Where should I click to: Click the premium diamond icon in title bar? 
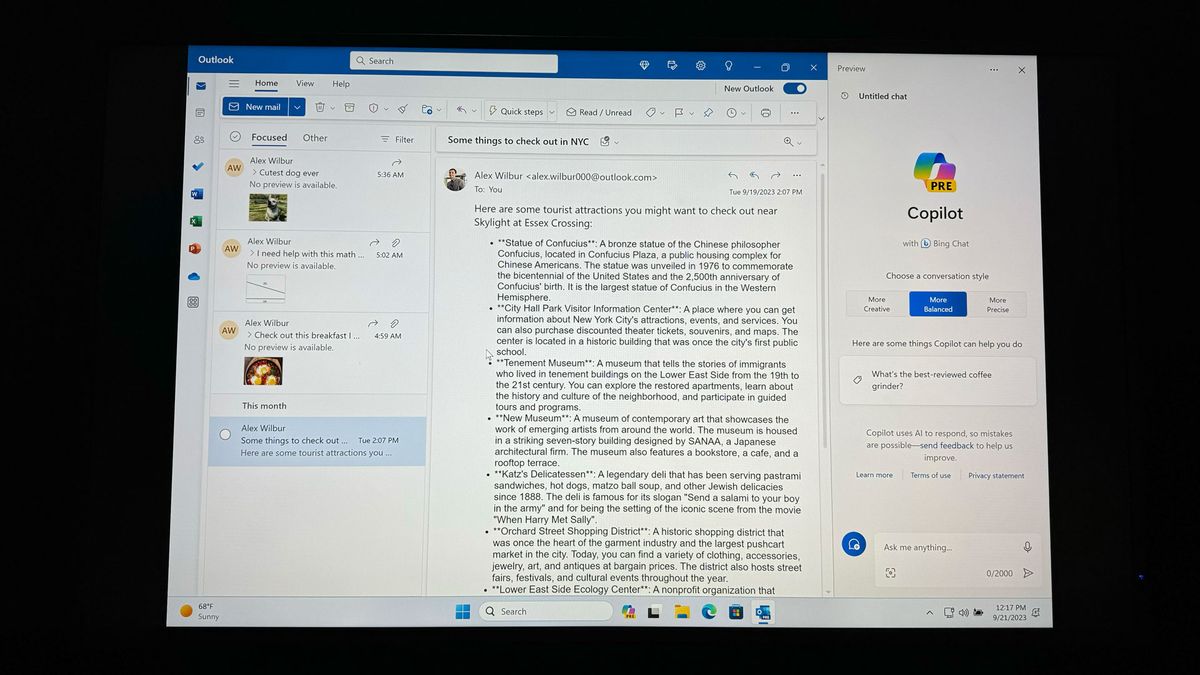(644, 66)
